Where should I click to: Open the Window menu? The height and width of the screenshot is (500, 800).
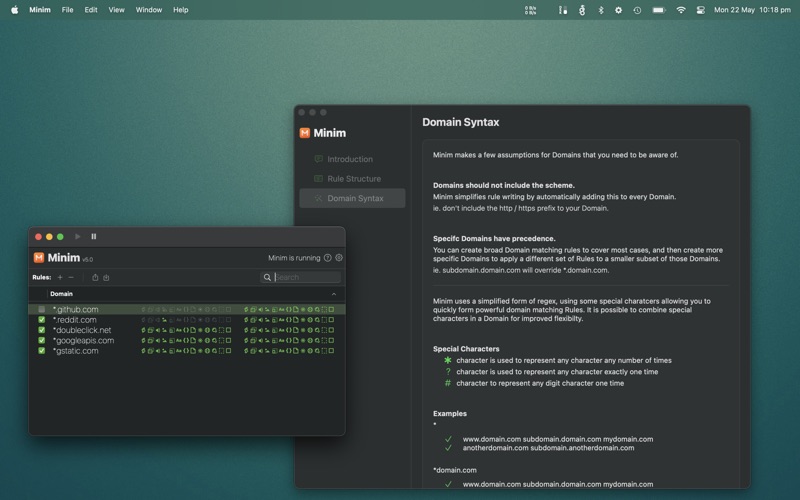point(148,10)
